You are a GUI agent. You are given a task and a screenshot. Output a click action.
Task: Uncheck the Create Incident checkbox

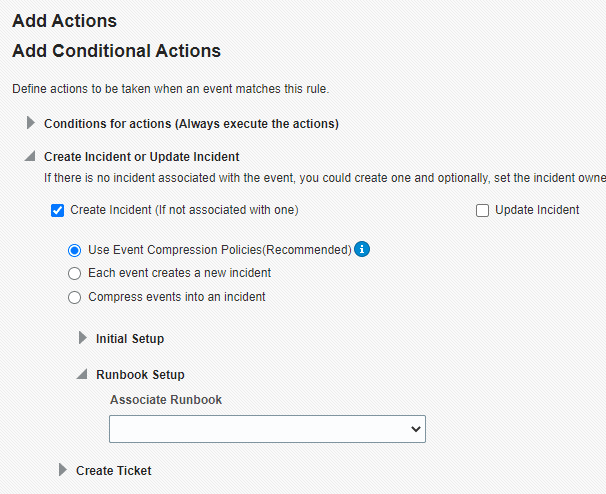click(x=58, y=210)
